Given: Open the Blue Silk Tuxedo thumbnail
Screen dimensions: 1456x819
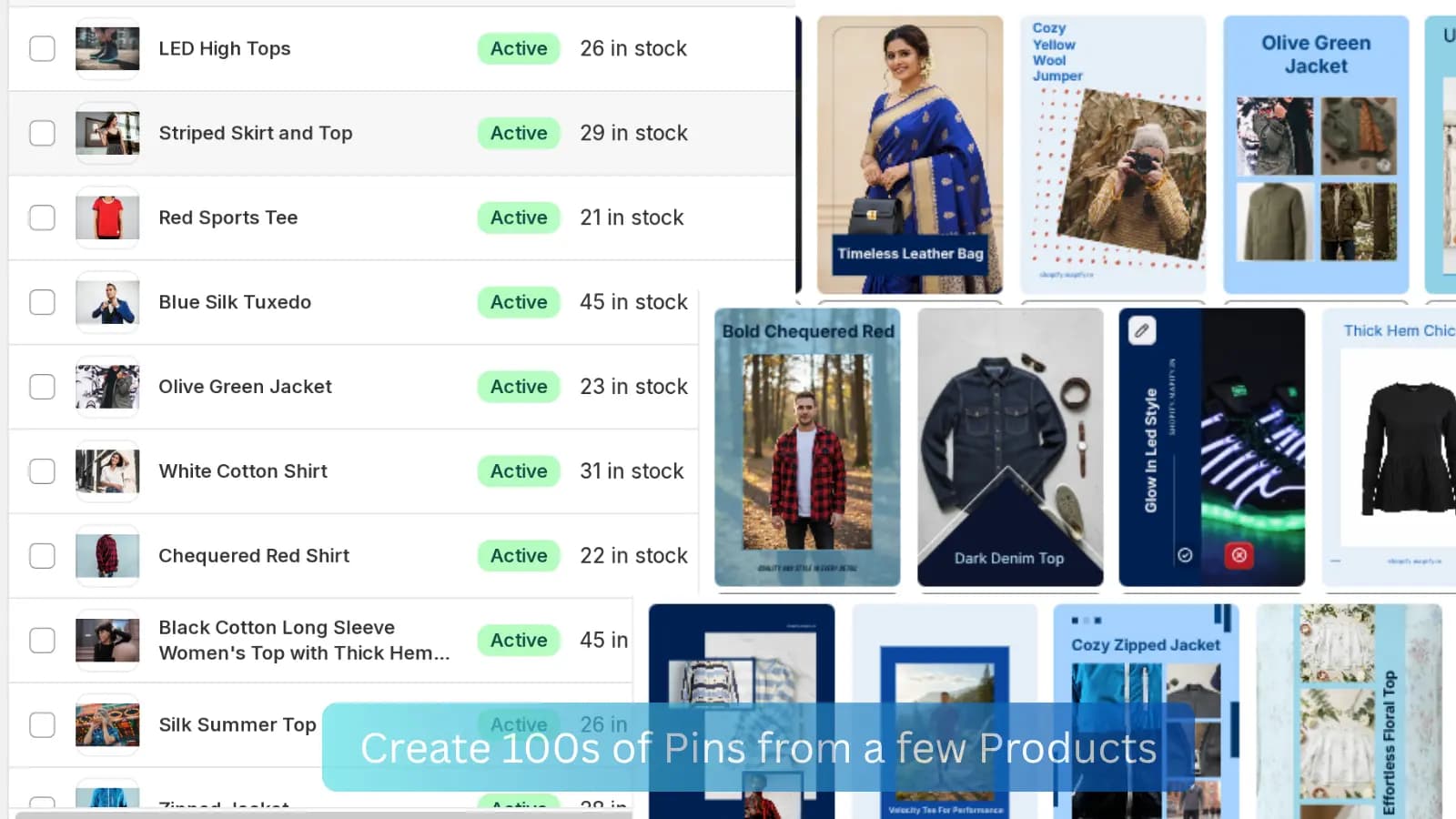Looking at the screenshot, I should 107,302.
